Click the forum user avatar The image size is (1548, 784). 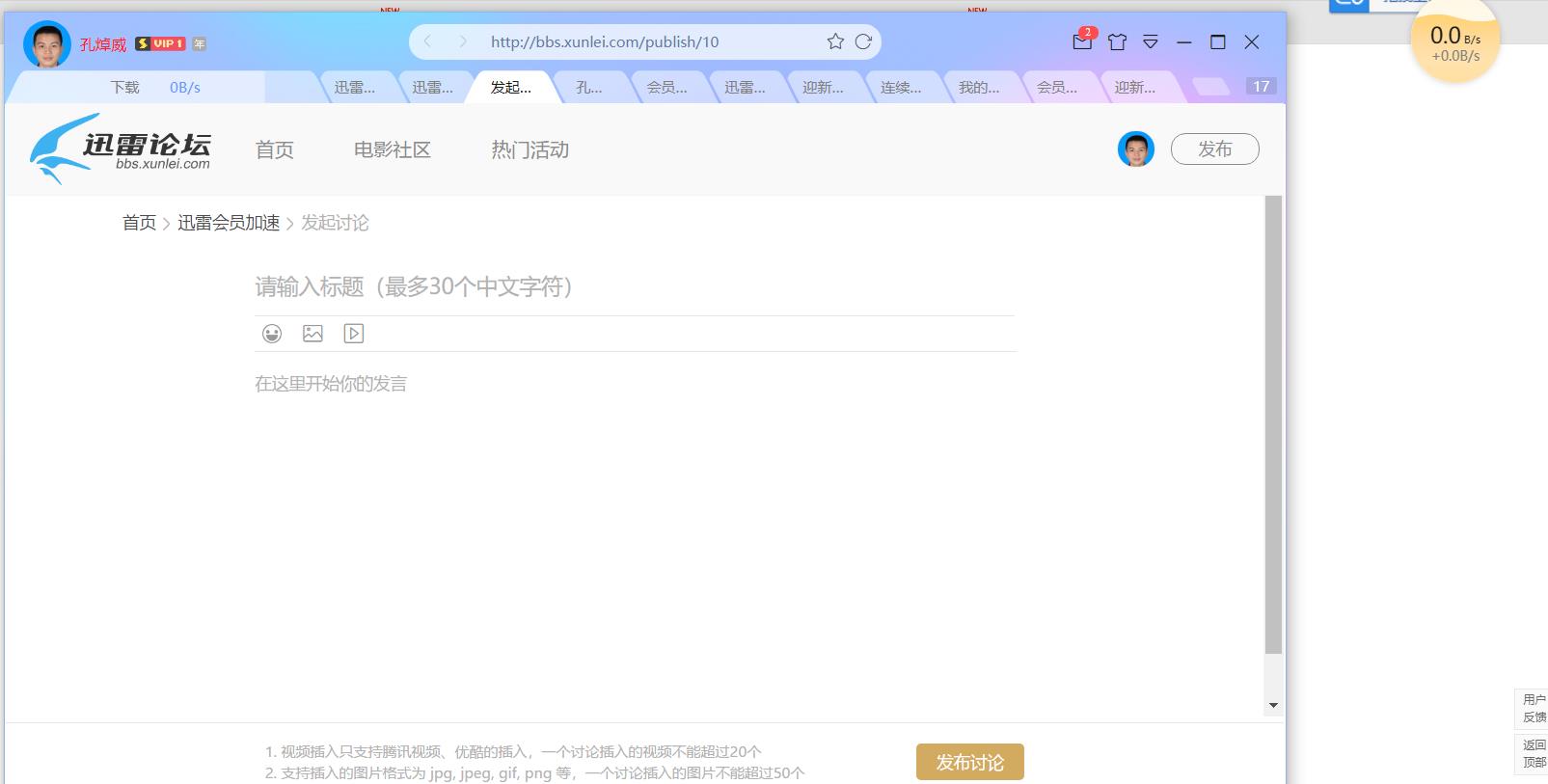[x=1135, y=149]
